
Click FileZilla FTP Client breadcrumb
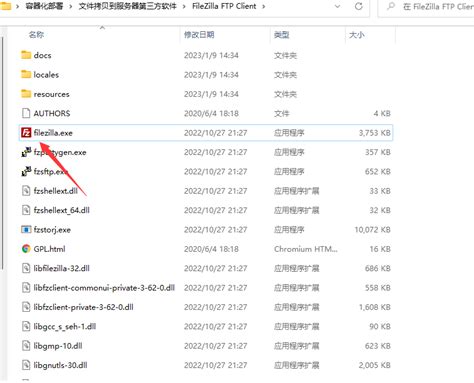[224, 6]
